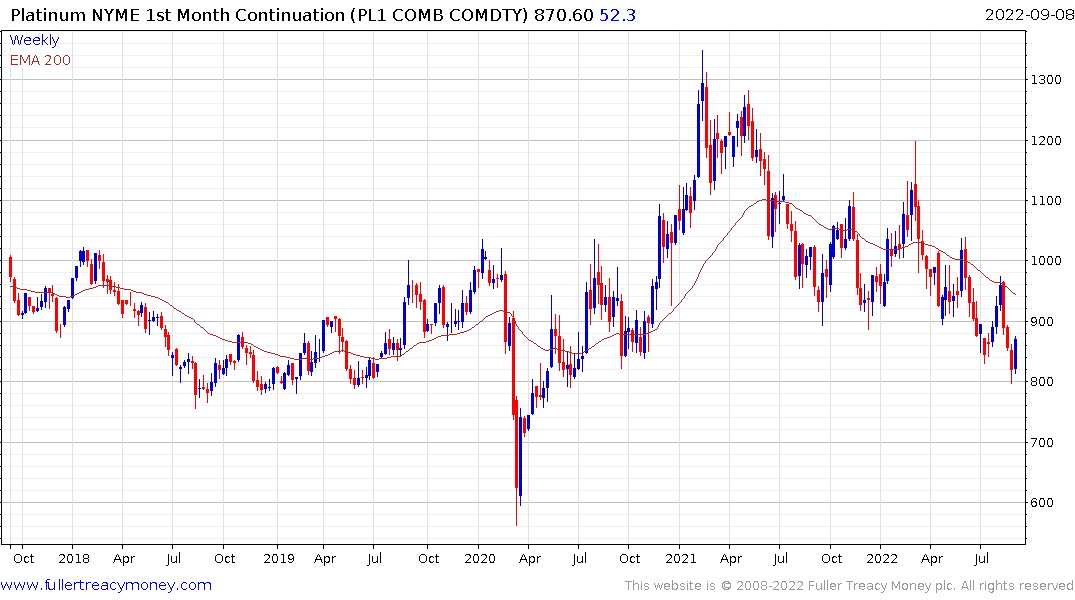This screenshot has height=600, width=1075.
Task: Select the 'EMA 200' legend label
Action: coord(40,60)
